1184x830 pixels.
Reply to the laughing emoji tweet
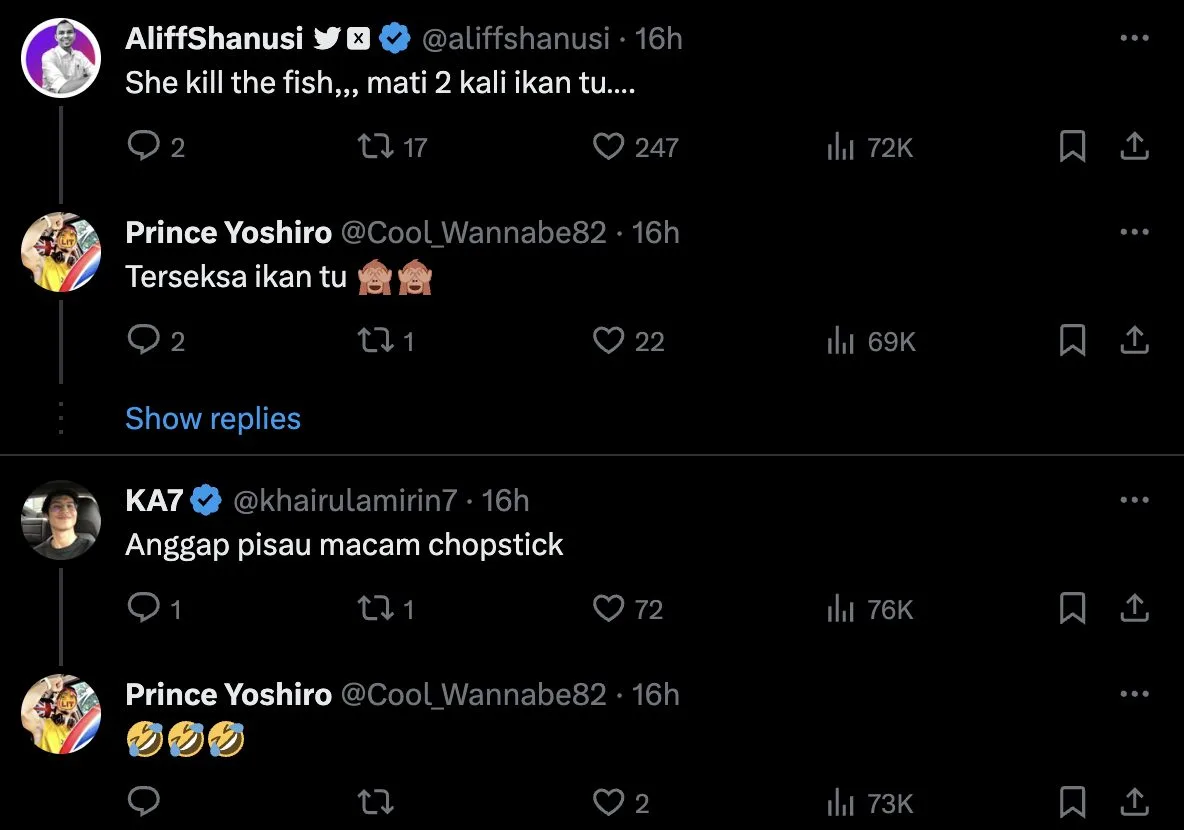144,802
